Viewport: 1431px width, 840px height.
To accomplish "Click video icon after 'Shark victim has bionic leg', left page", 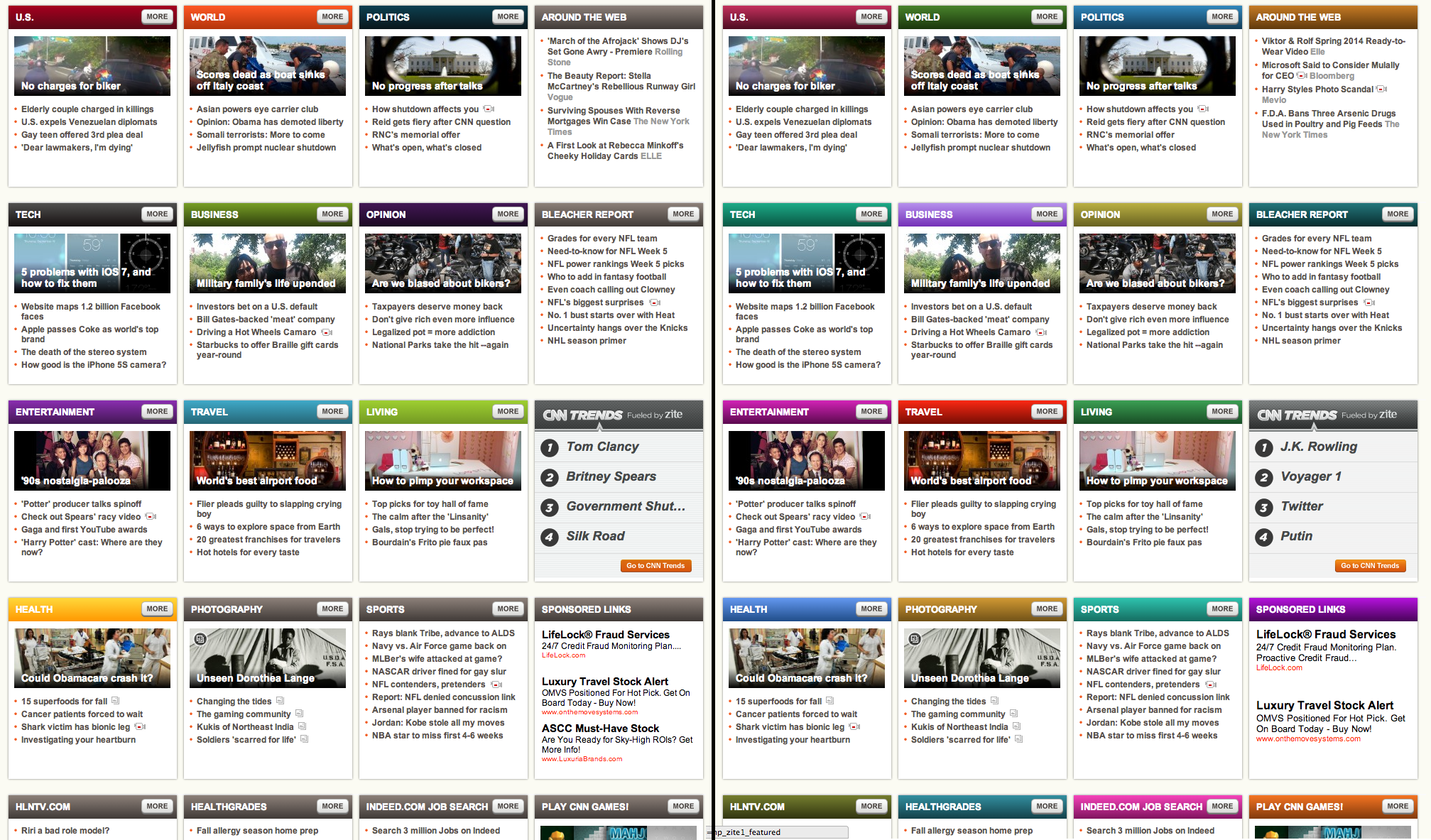I will [141, 727].
